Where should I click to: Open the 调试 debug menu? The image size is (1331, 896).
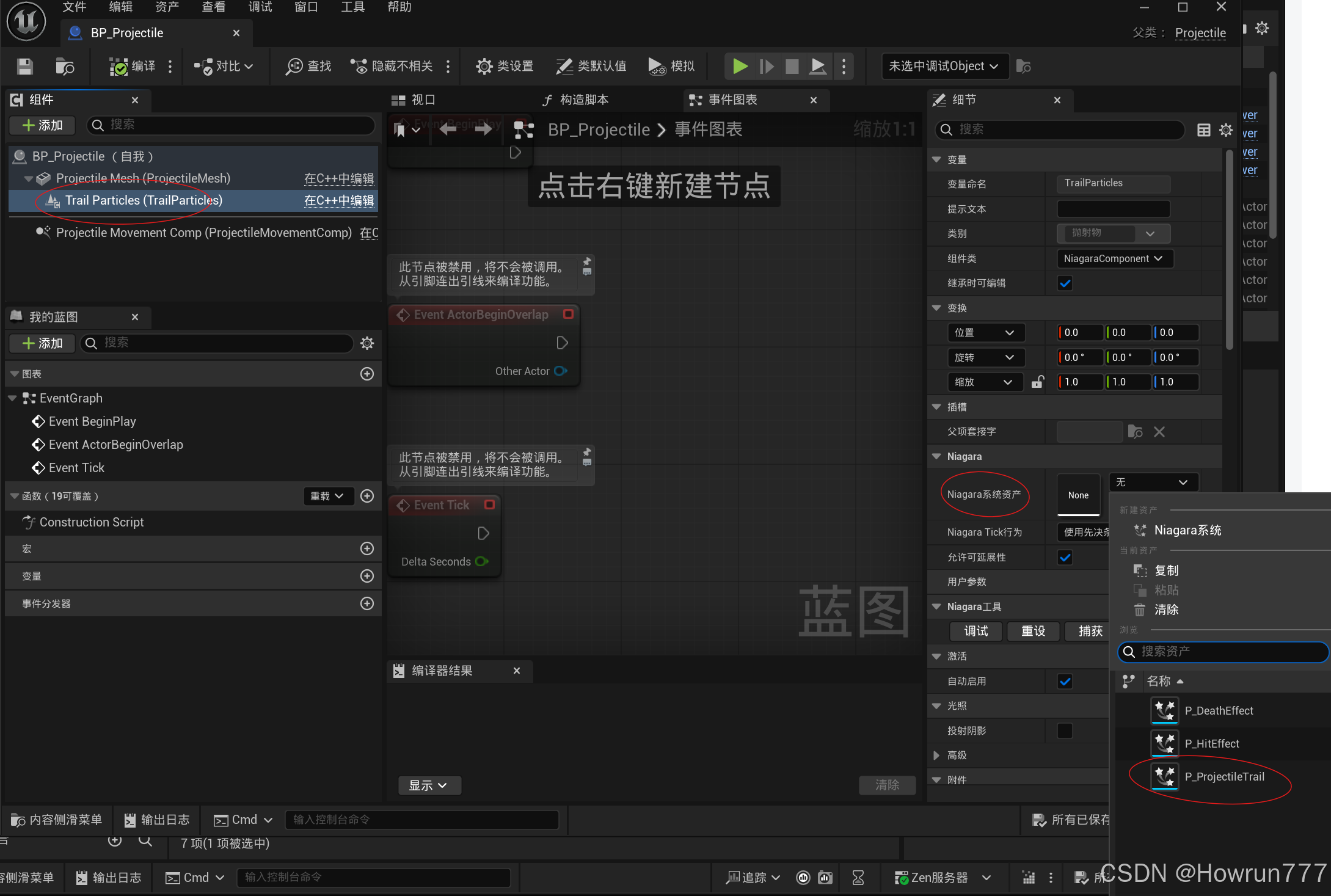coord(260,7)
